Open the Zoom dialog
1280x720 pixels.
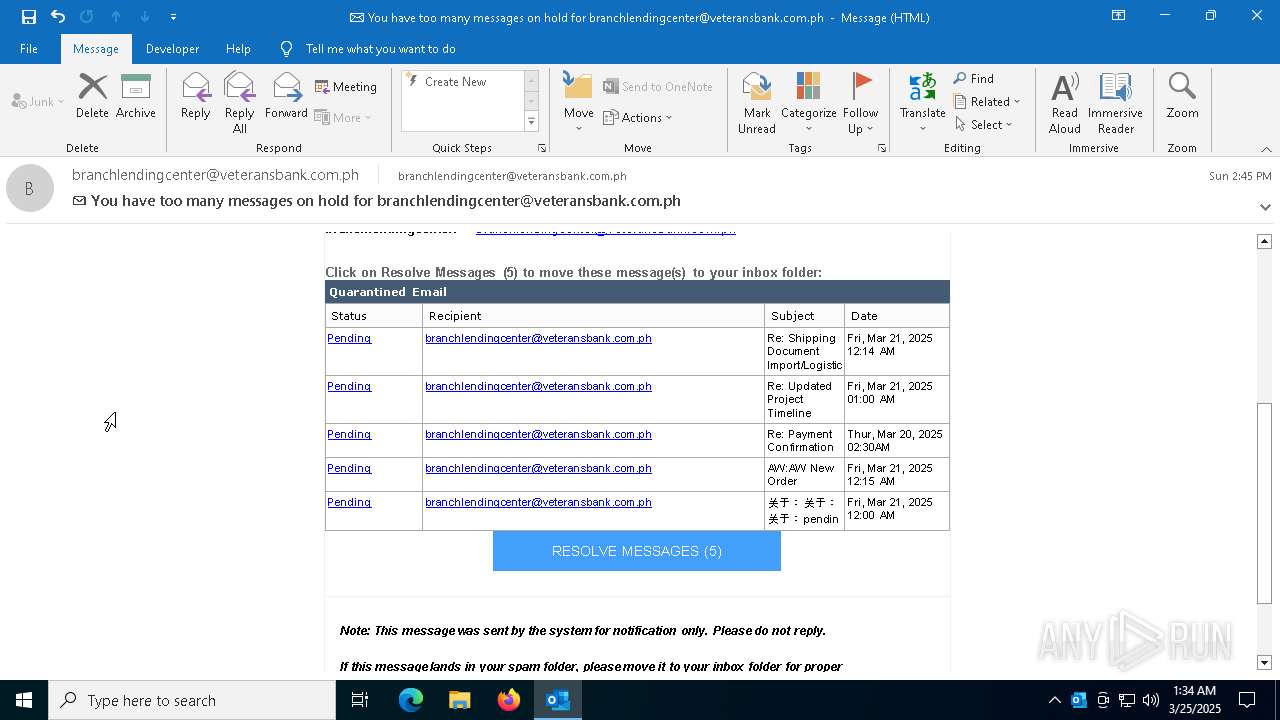[1182, 96]
